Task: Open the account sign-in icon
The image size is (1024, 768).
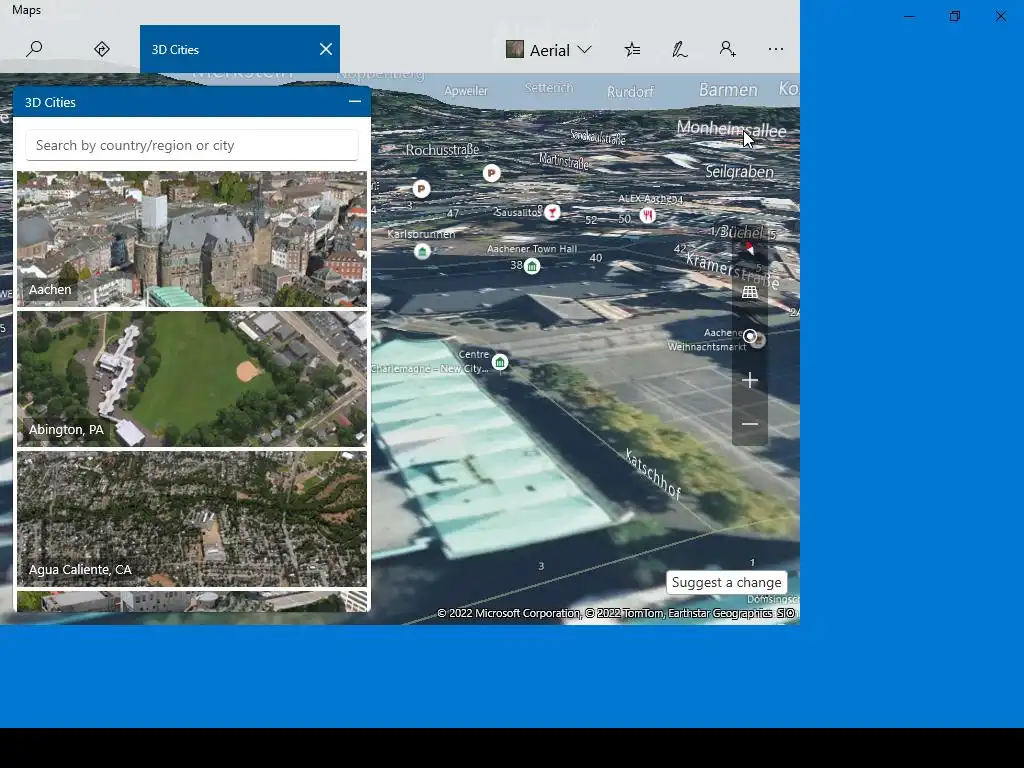Action: coord(728,49)
